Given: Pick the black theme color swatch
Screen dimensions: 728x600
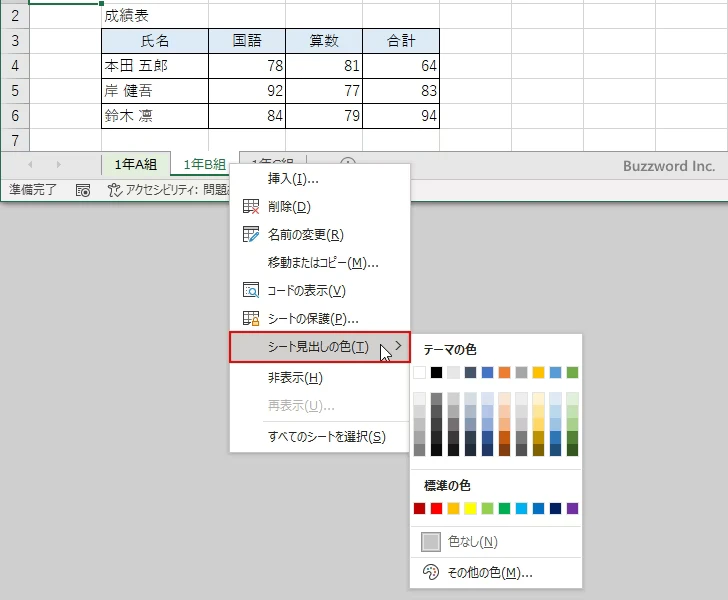Looking at the screenshot, I should (x=436, y=372).
